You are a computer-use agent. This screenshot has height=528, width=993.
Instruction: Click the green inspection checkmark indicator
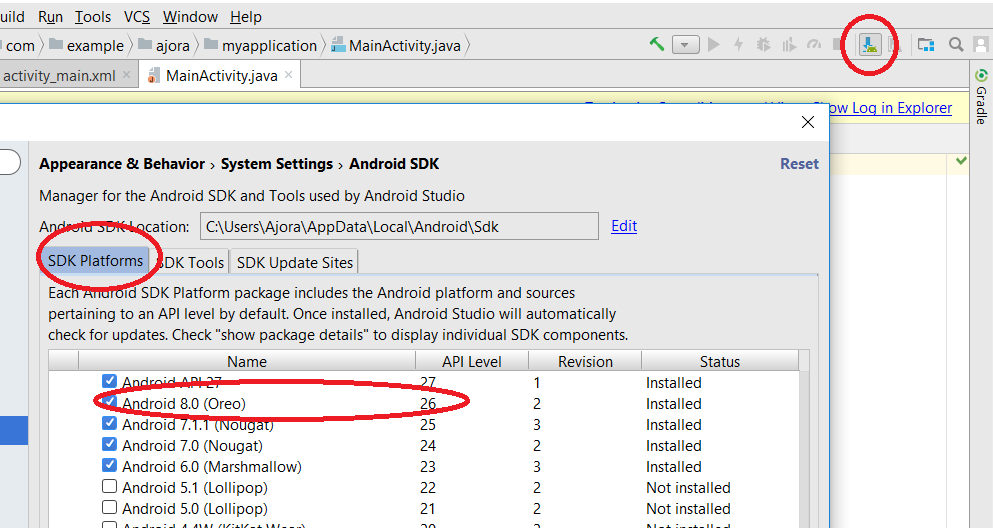pyautogui.click(x=961, y=161)
